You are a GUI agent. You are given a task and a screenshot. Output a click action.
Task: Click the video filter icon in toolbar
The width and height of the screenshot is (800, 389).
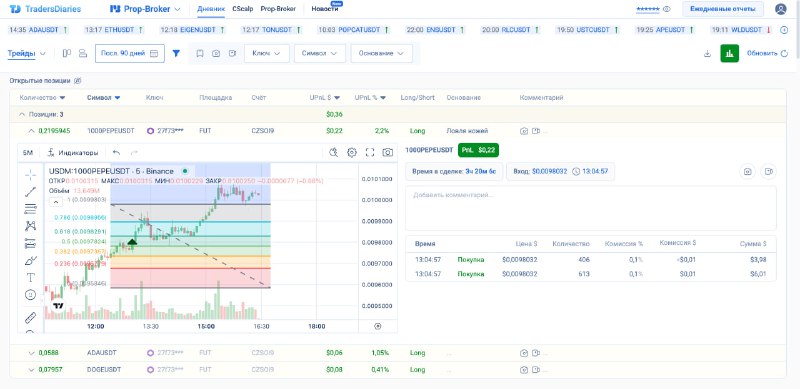(232, 53)
